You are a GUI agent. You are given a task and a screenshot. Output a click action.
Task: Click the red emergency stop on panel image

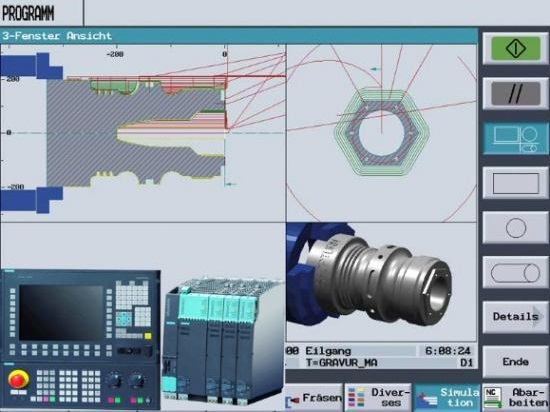pyautogui.click(x=18, y=380)
